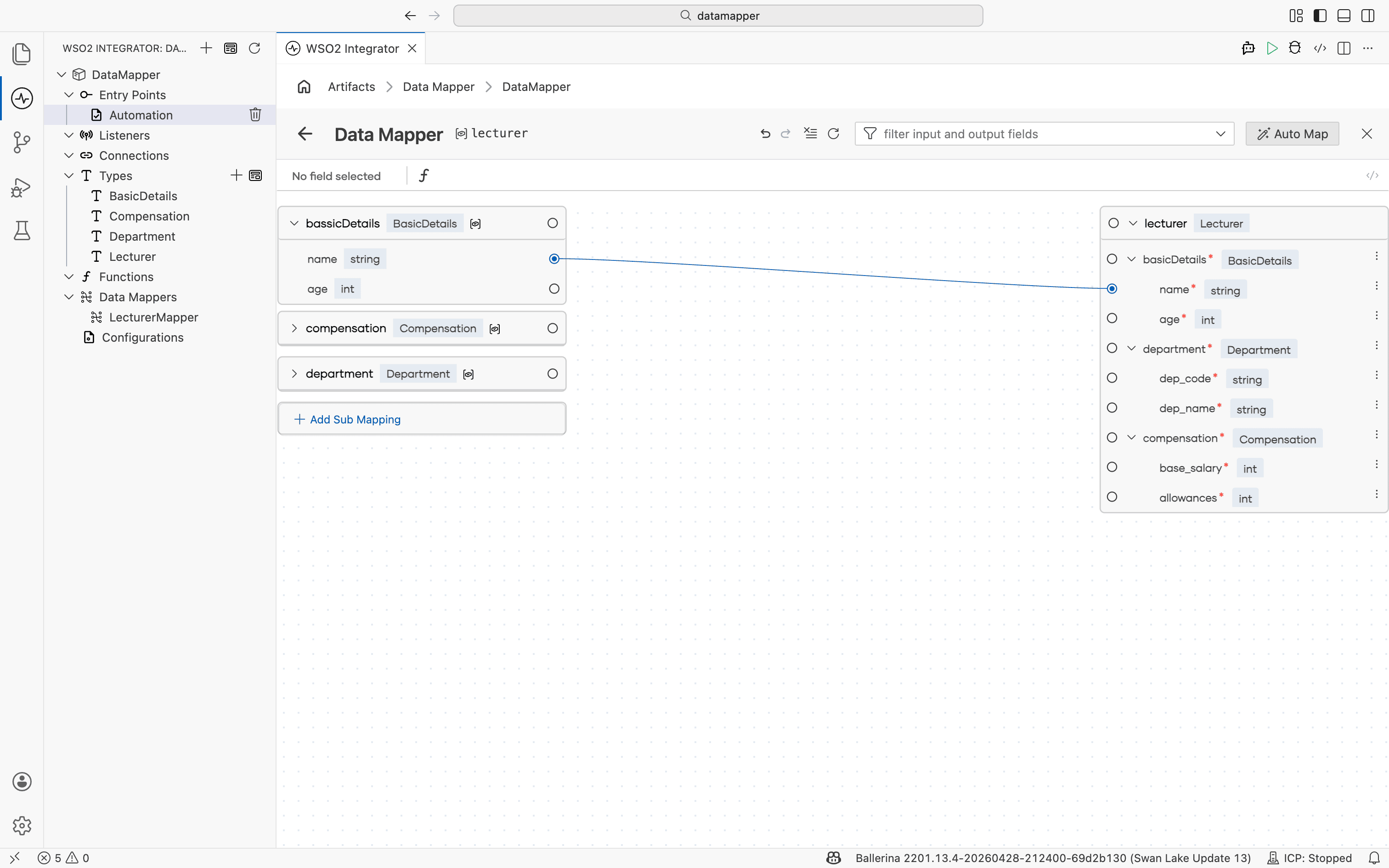Add new artifact with plus icon in sidebar header
Screen dimensions: 1389x868
click(206, 48)
